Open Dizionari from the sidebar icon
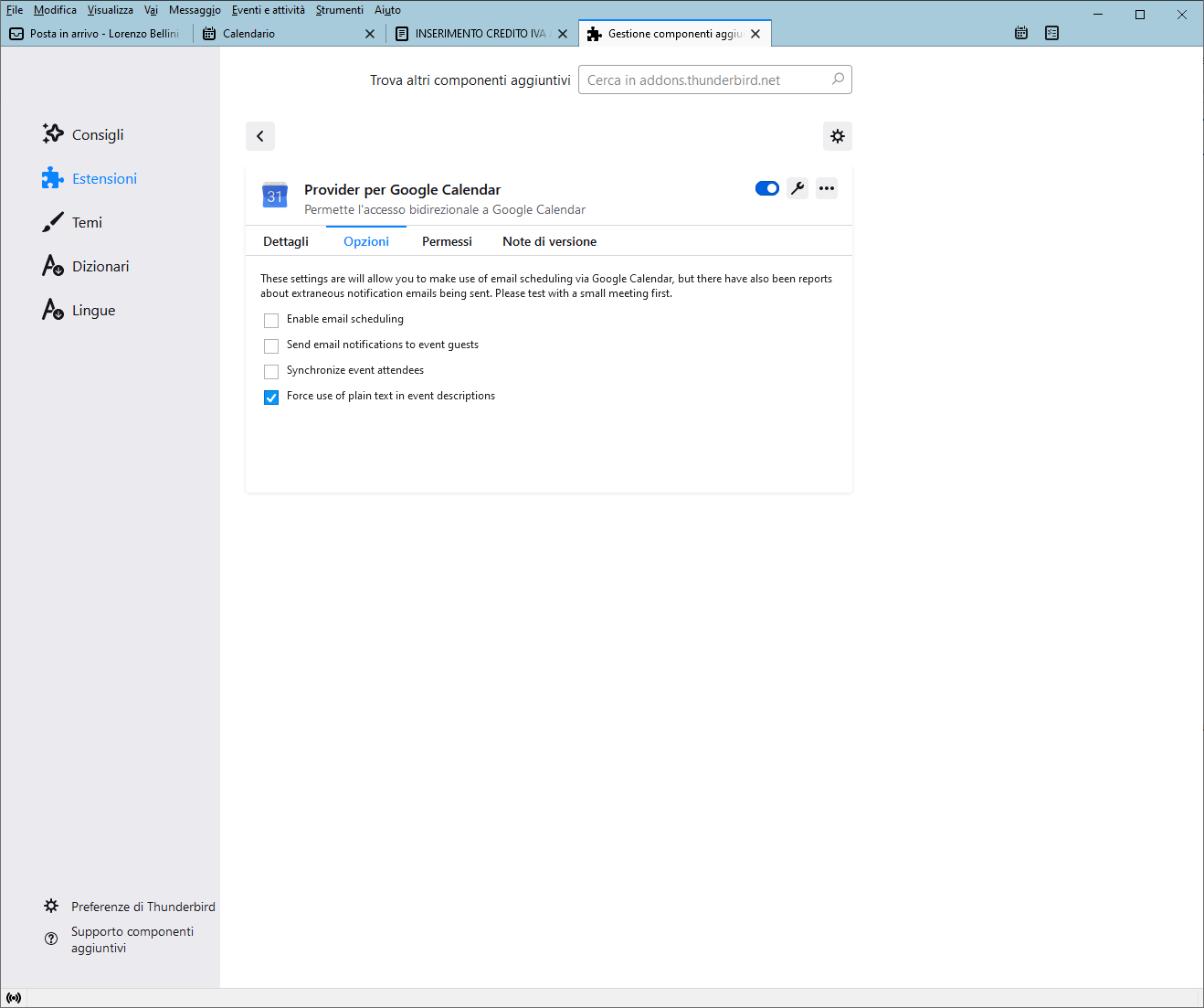This screenshot has height=1008, width=1204. (x=52, y=265)
